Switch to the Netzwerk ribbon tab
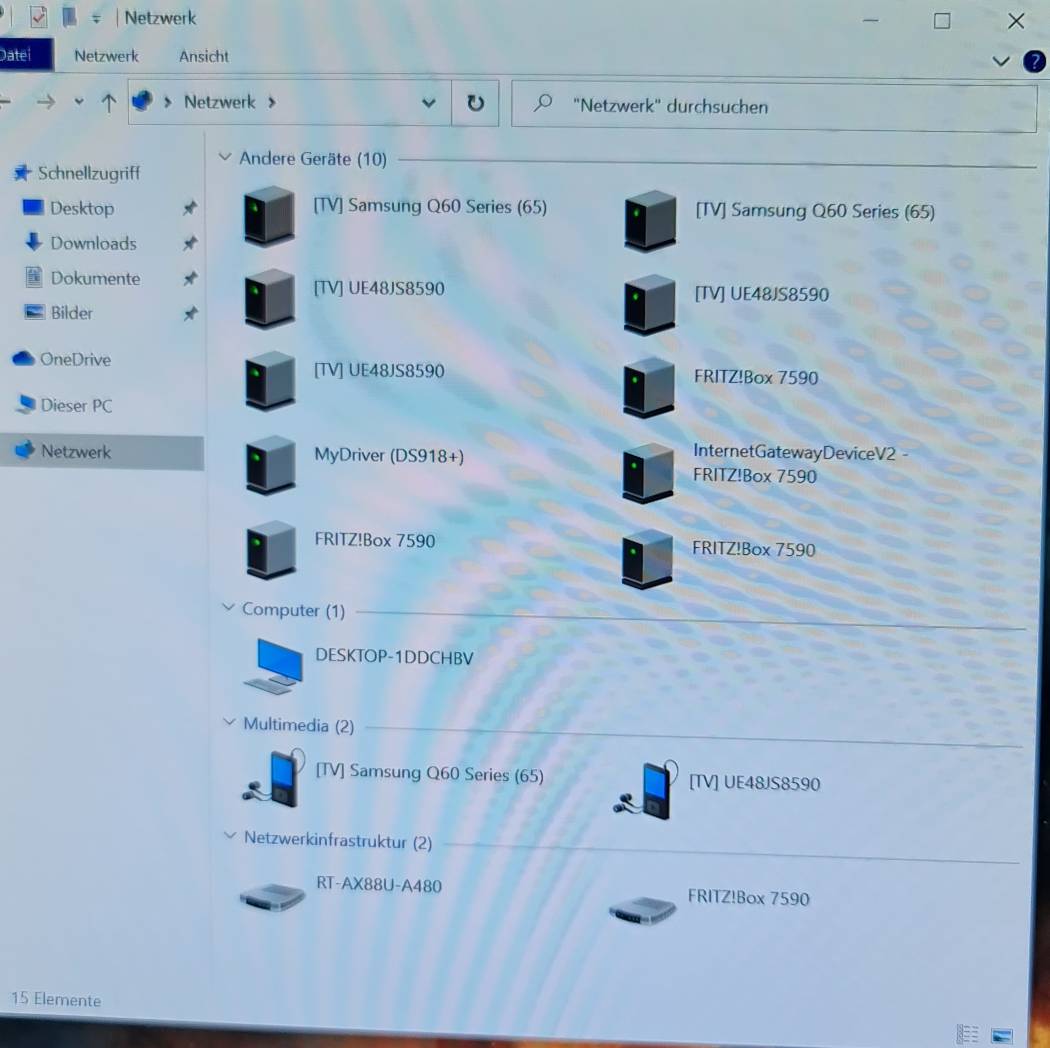 coord(106,57)
